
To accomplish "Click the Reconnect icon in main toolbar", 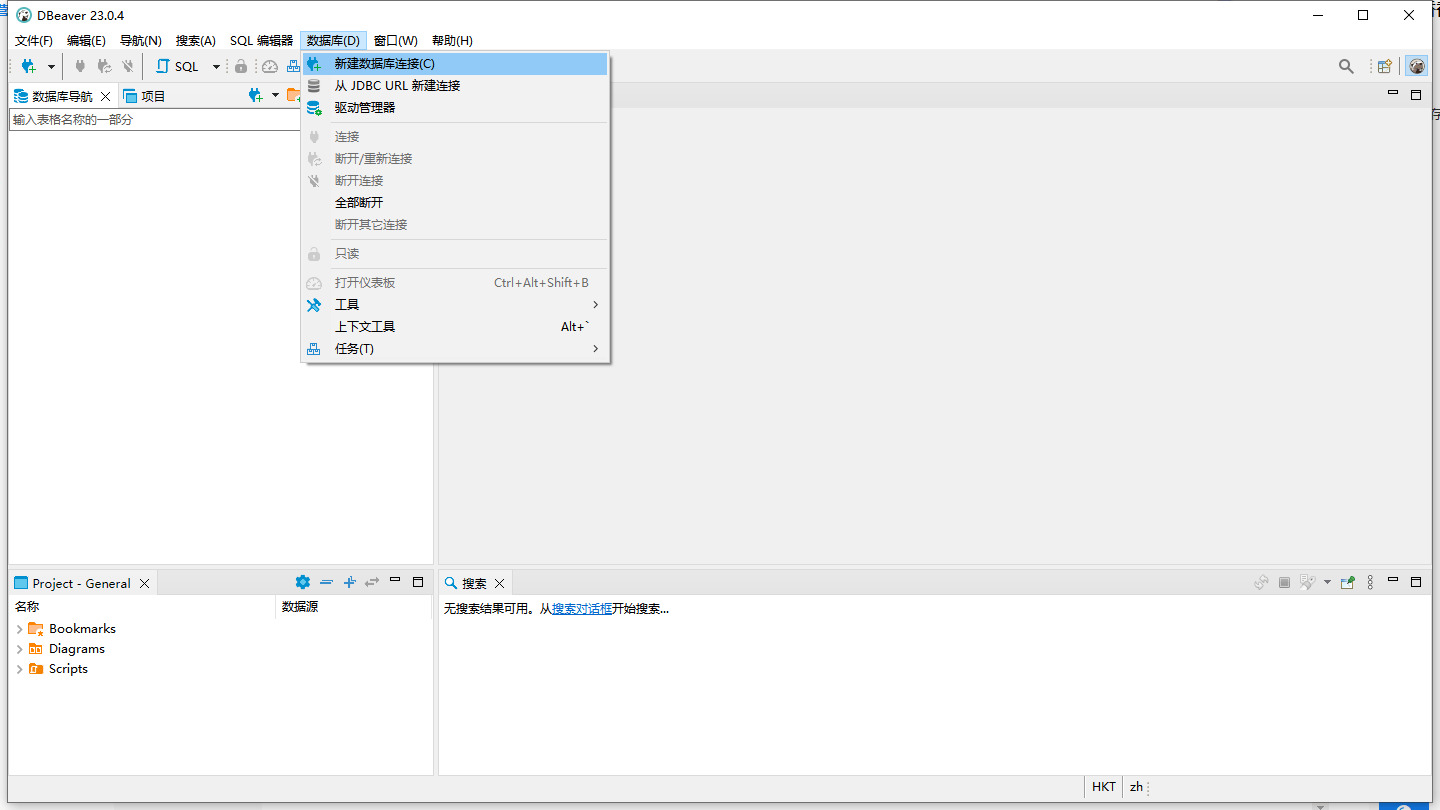I will click(104, 67).
